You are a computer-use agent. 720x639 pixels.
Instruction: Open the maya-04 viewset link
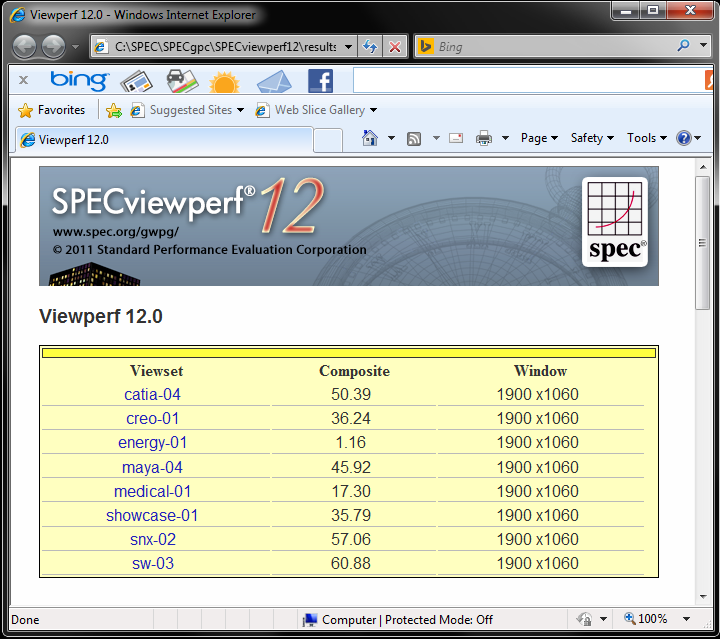pyautogui.click(x=152, y=467)
